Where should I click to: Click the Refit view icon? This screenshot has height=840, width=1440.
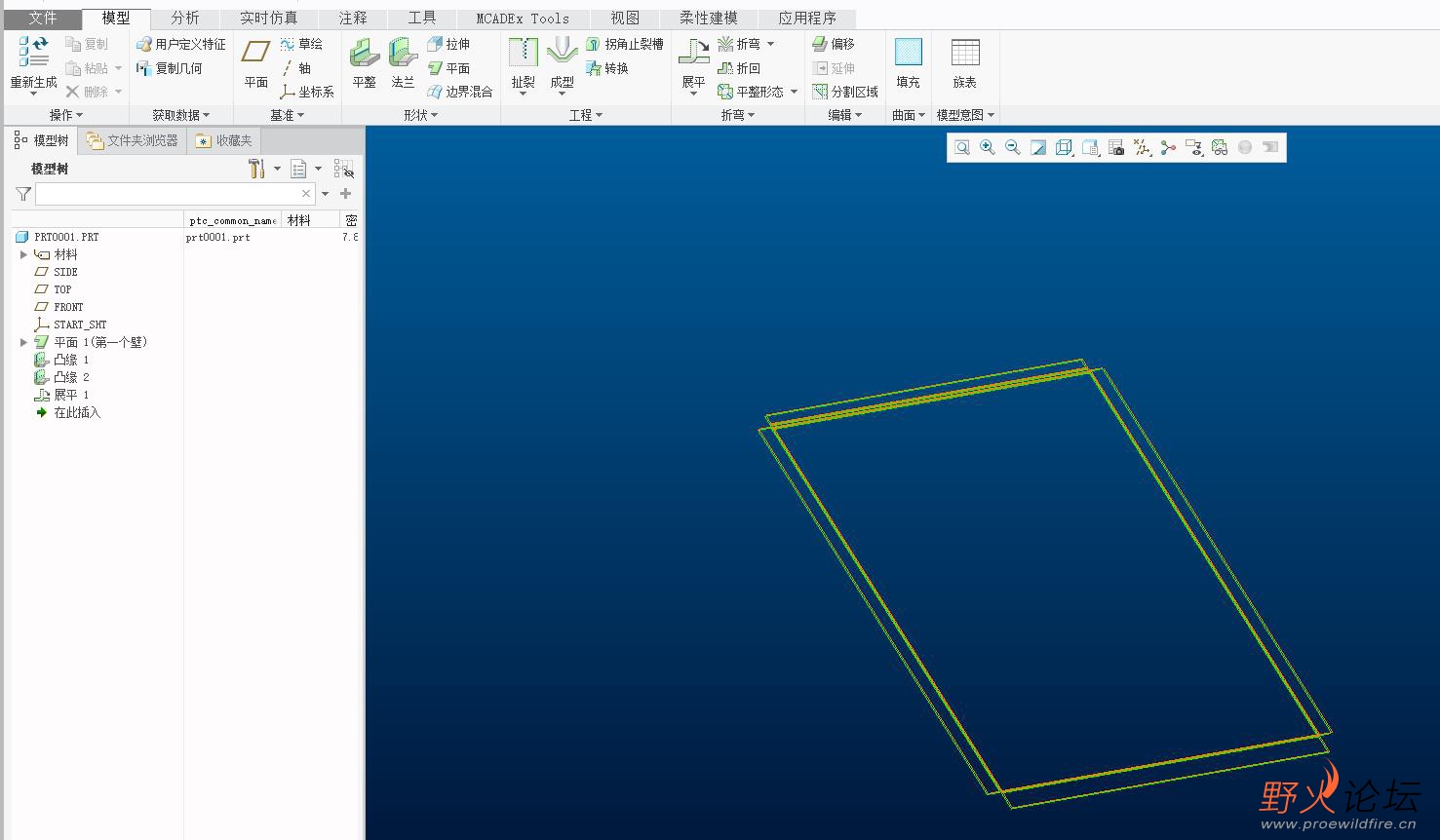coord(962,147)
